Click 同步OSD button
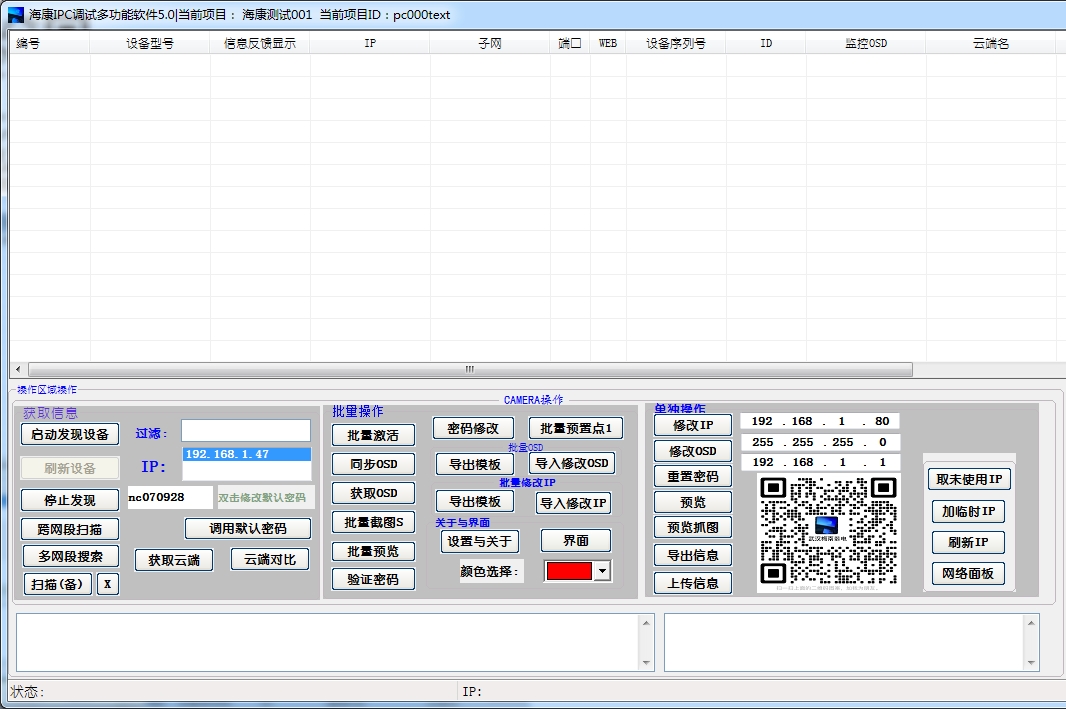 click(x=373, y=464)
